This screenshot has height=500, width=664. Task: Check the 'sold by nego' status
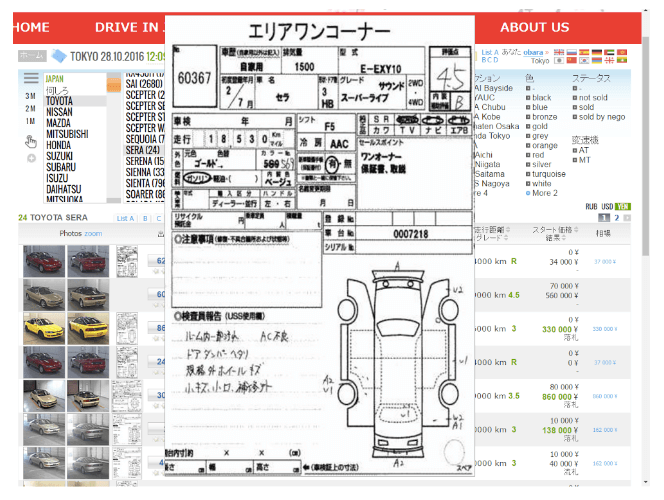575,117
